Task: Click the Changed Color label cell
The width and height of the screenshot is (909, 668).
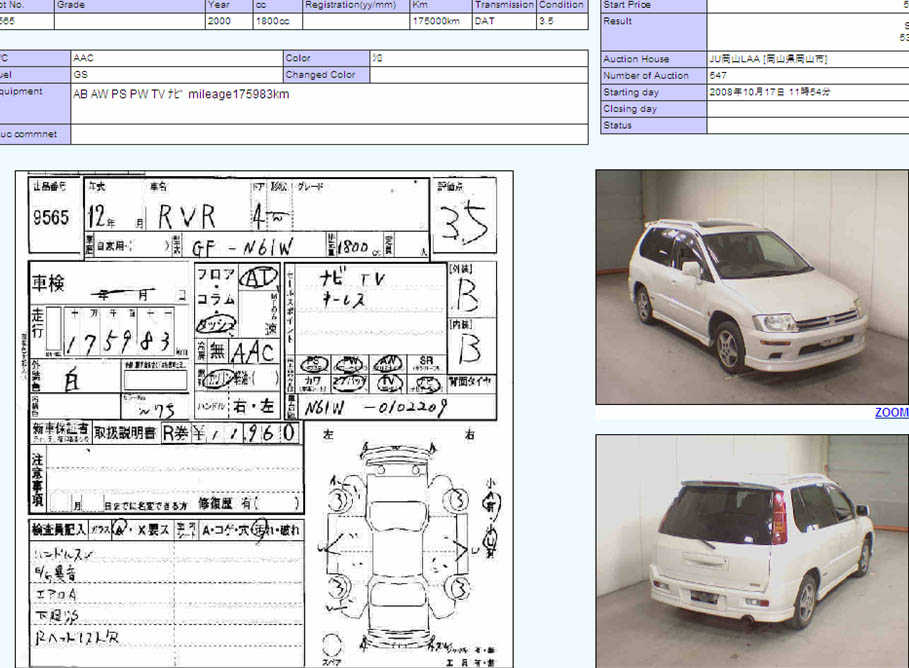Action: [326, 75]
